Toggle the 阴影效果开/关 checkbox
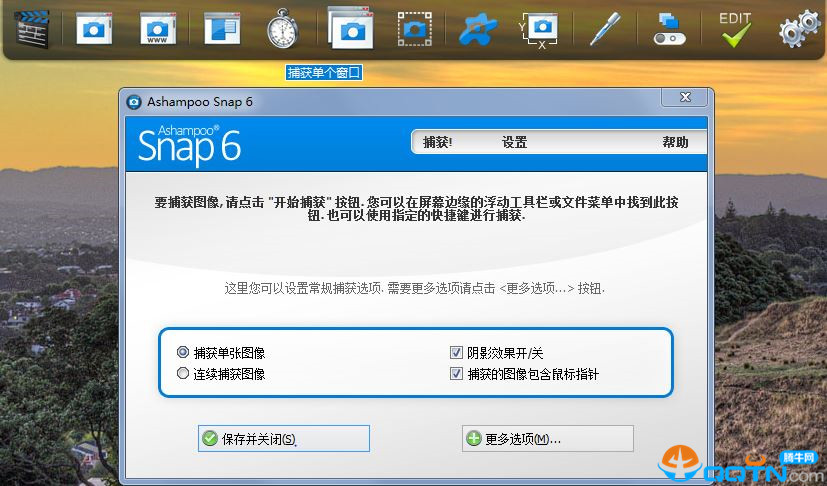This screenshot has width=827, height=486. pyautogui.click(x=456, y=353)
